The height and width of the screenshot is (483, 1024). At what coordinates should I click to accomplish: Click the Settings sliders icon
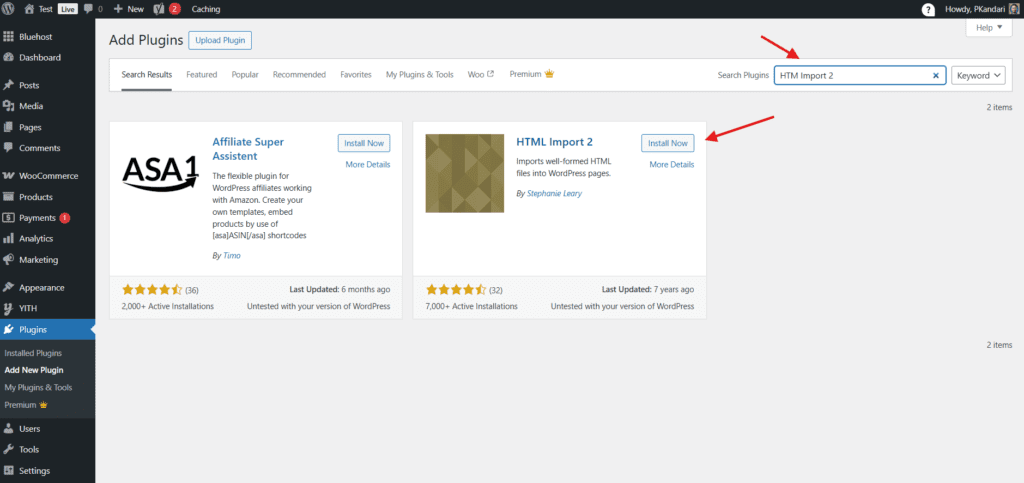click(8, 471)
